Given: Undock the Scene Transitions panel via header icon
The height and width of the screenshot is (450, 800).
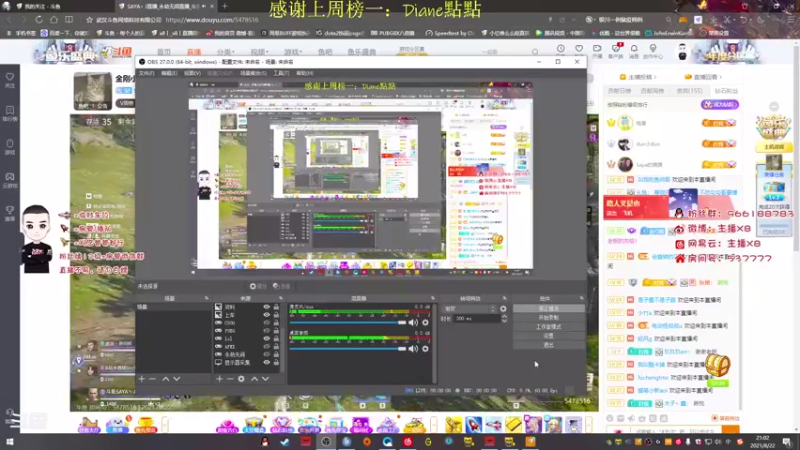Looking at the screenshot, I should [505, 298].
